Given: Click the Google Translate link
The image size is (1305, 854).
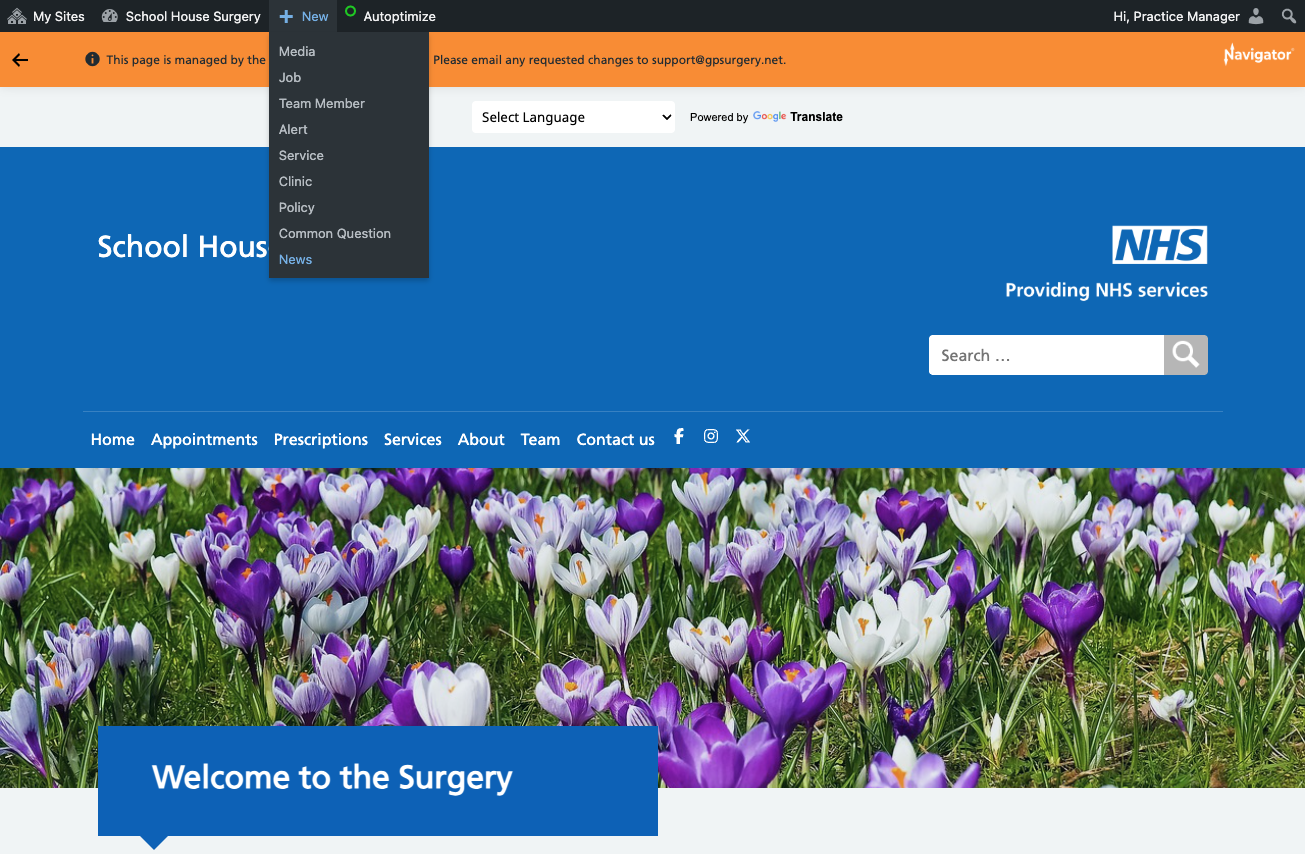Looking at the screenshot, I should coord(798,117).
